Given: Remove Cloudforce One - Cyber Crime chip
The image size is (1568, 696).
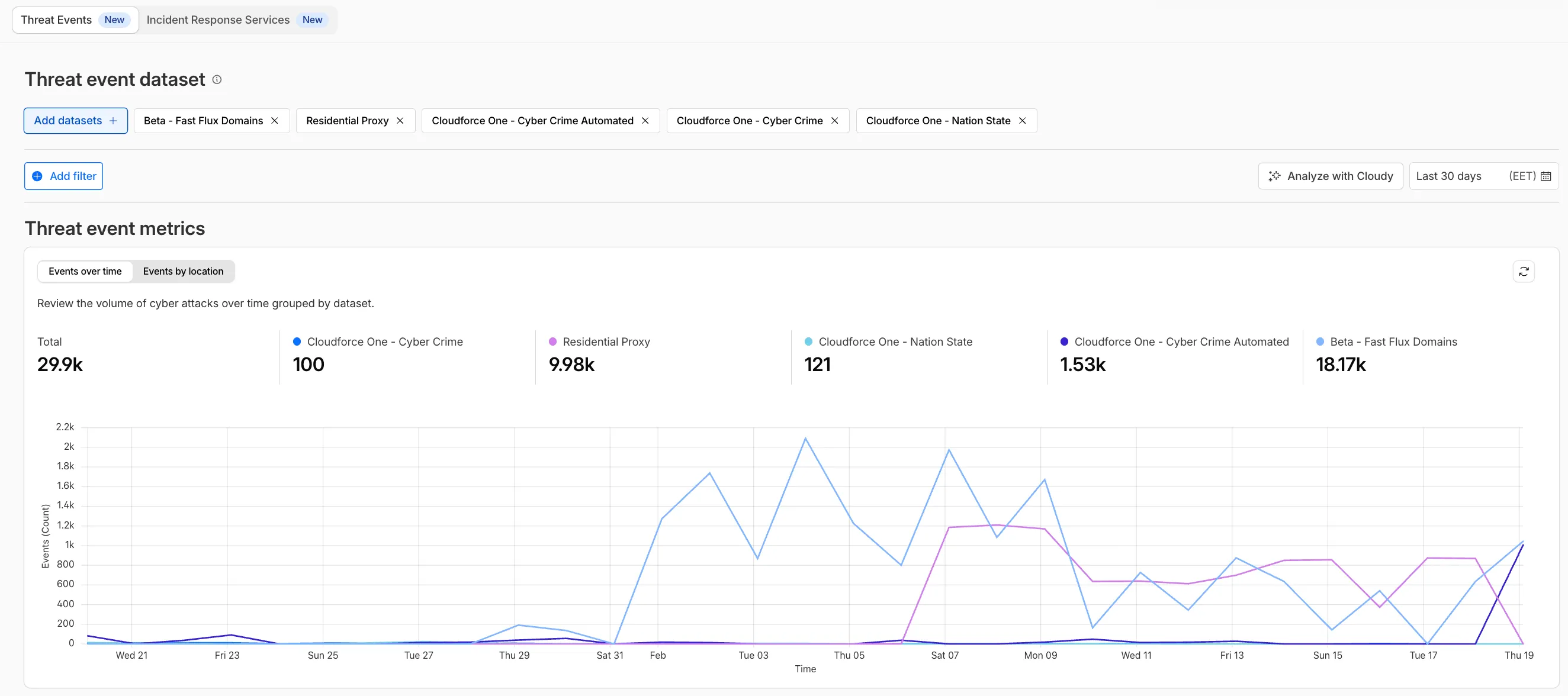Looking at the screenshot, I should 834,121.
